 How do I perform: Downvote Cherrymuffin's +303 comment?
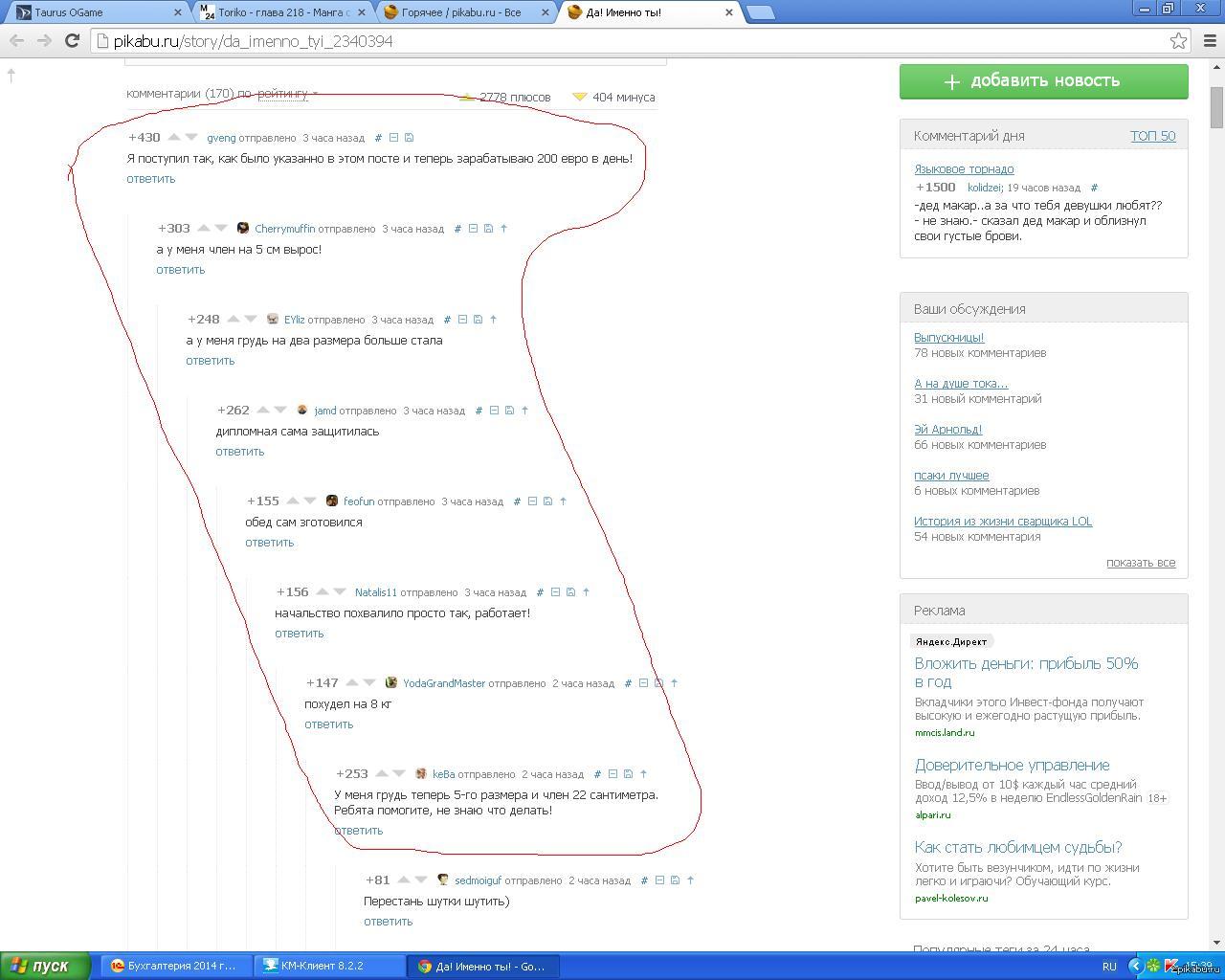221,229
